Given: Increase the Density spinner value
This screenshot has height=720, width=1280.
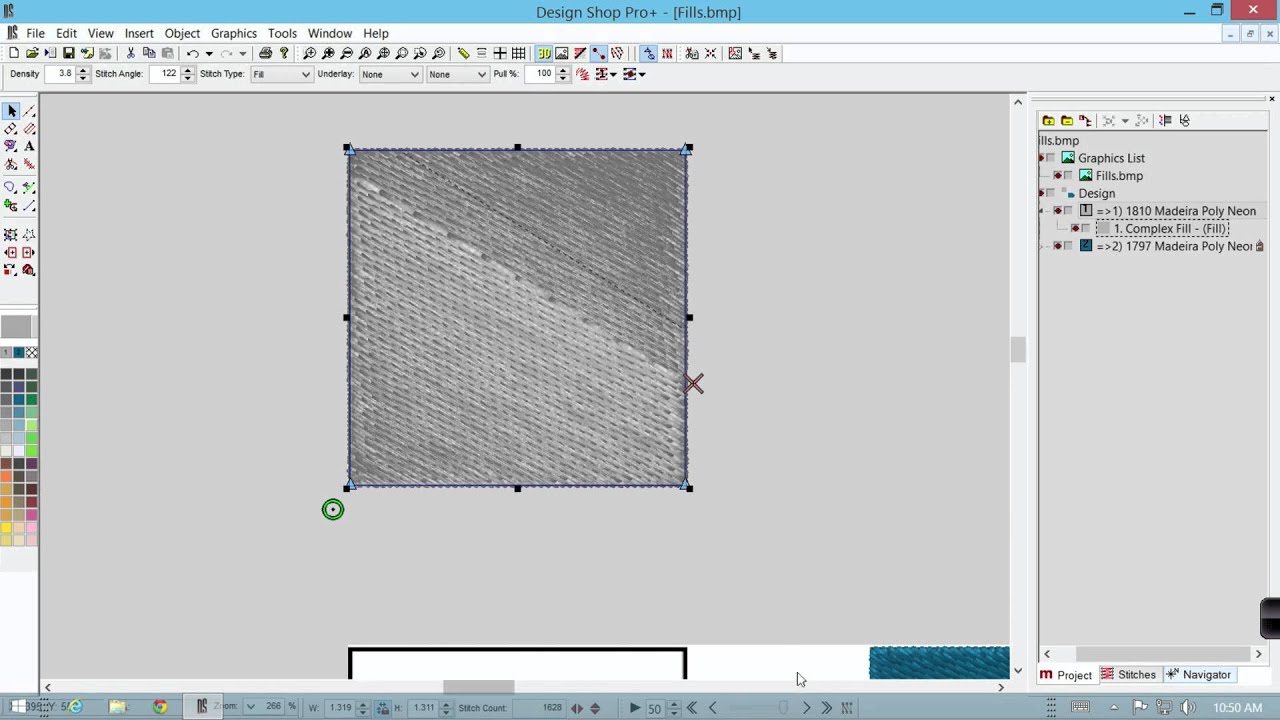Looking at the screenshot, I should (83, 70).
